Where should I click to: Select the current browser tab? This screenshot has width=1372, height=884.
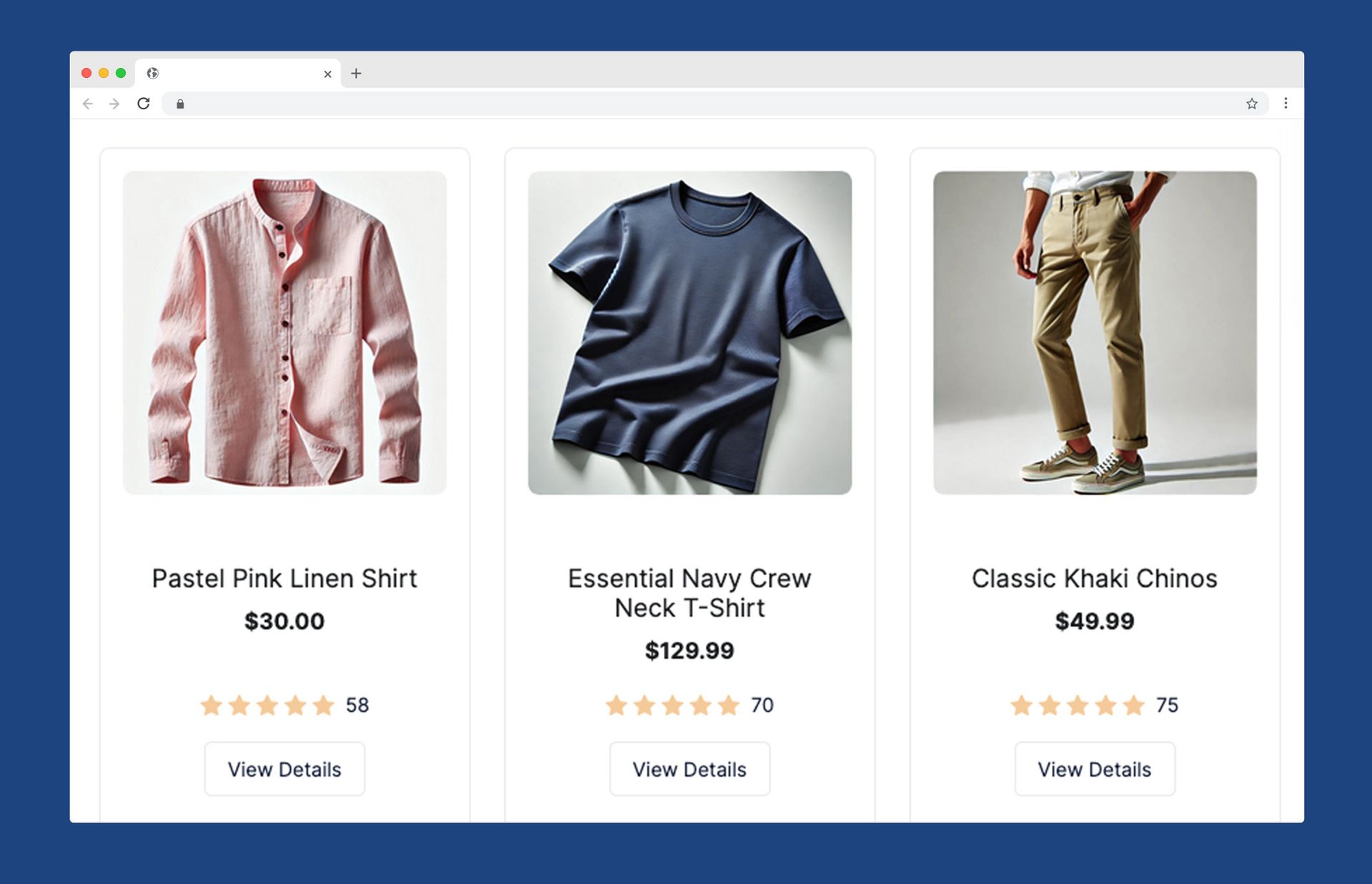(x=236, y=74)
